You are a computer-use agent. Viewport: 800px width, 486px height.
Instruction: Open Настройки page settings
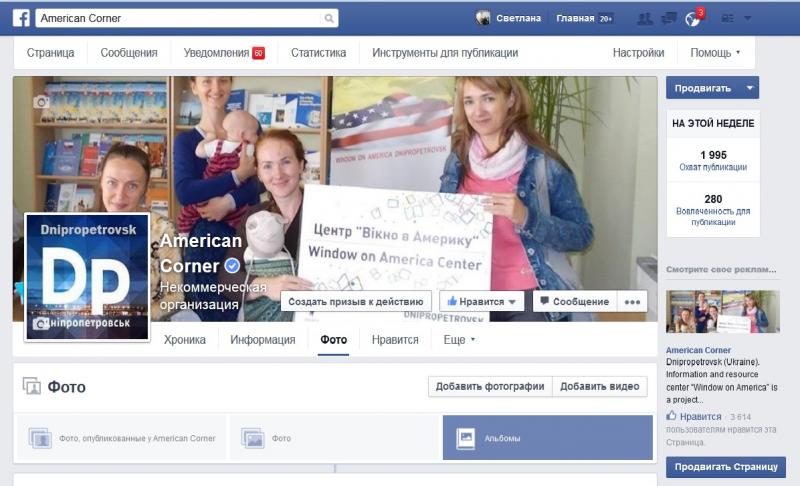[638, 53]
